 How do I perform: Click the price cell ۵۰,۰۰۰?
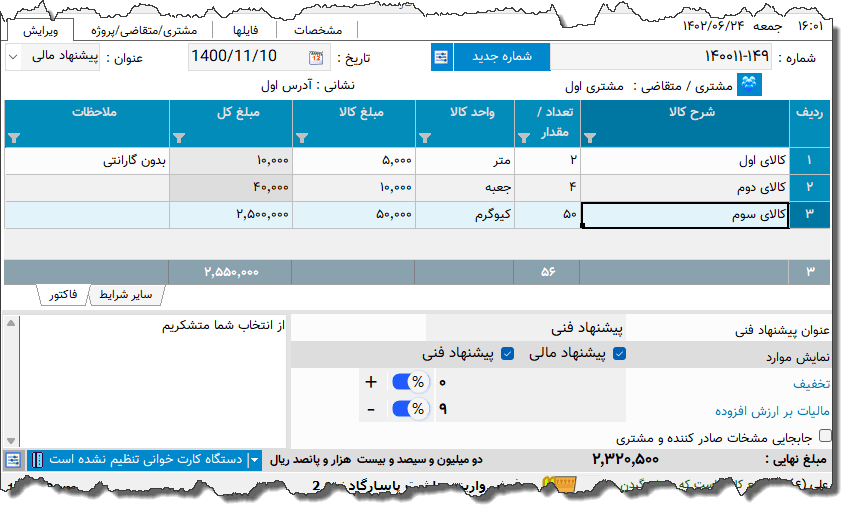[354, 215]
